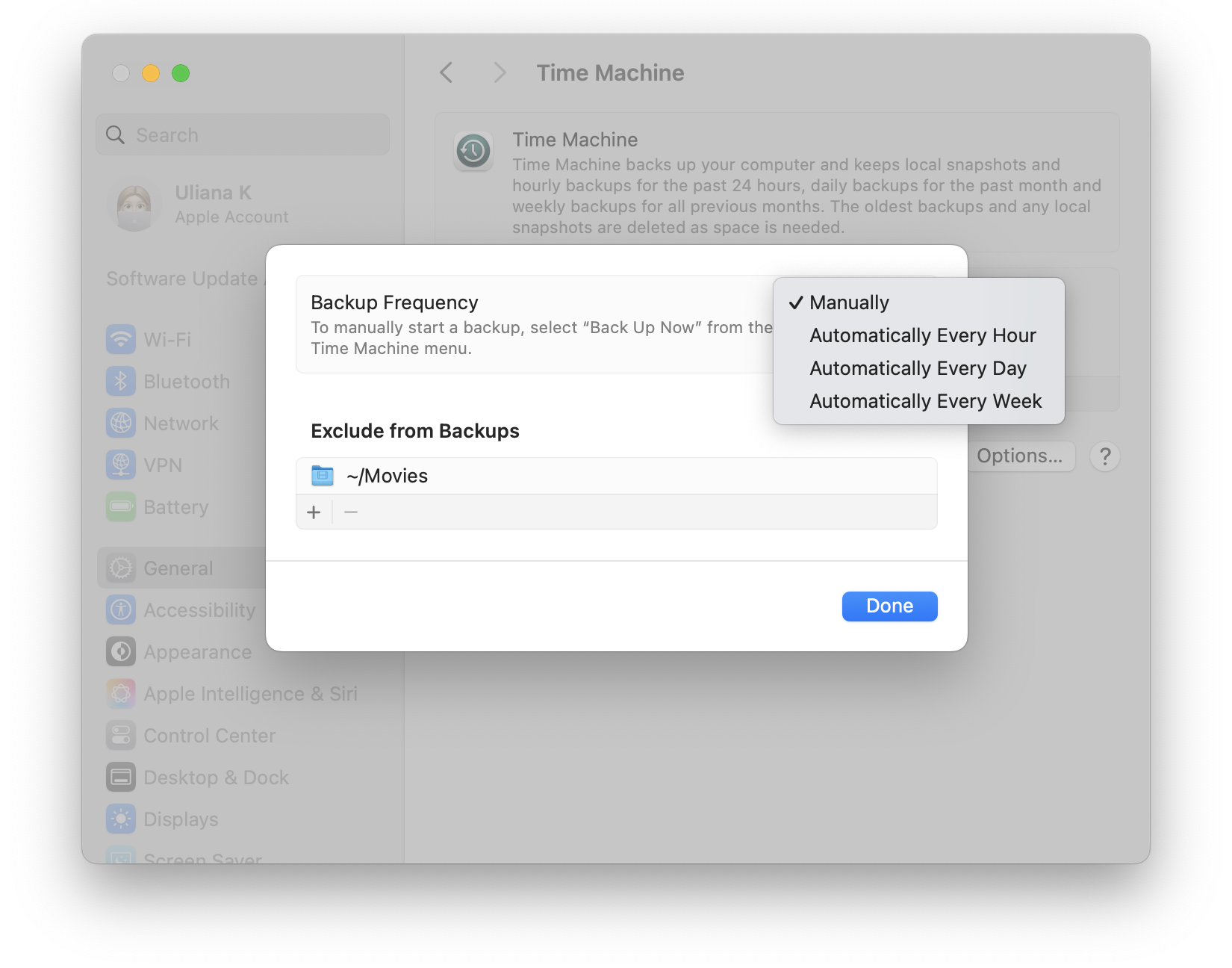Open Displays settings label
The width and height of the screenshot is (1232, 968).
181,819
